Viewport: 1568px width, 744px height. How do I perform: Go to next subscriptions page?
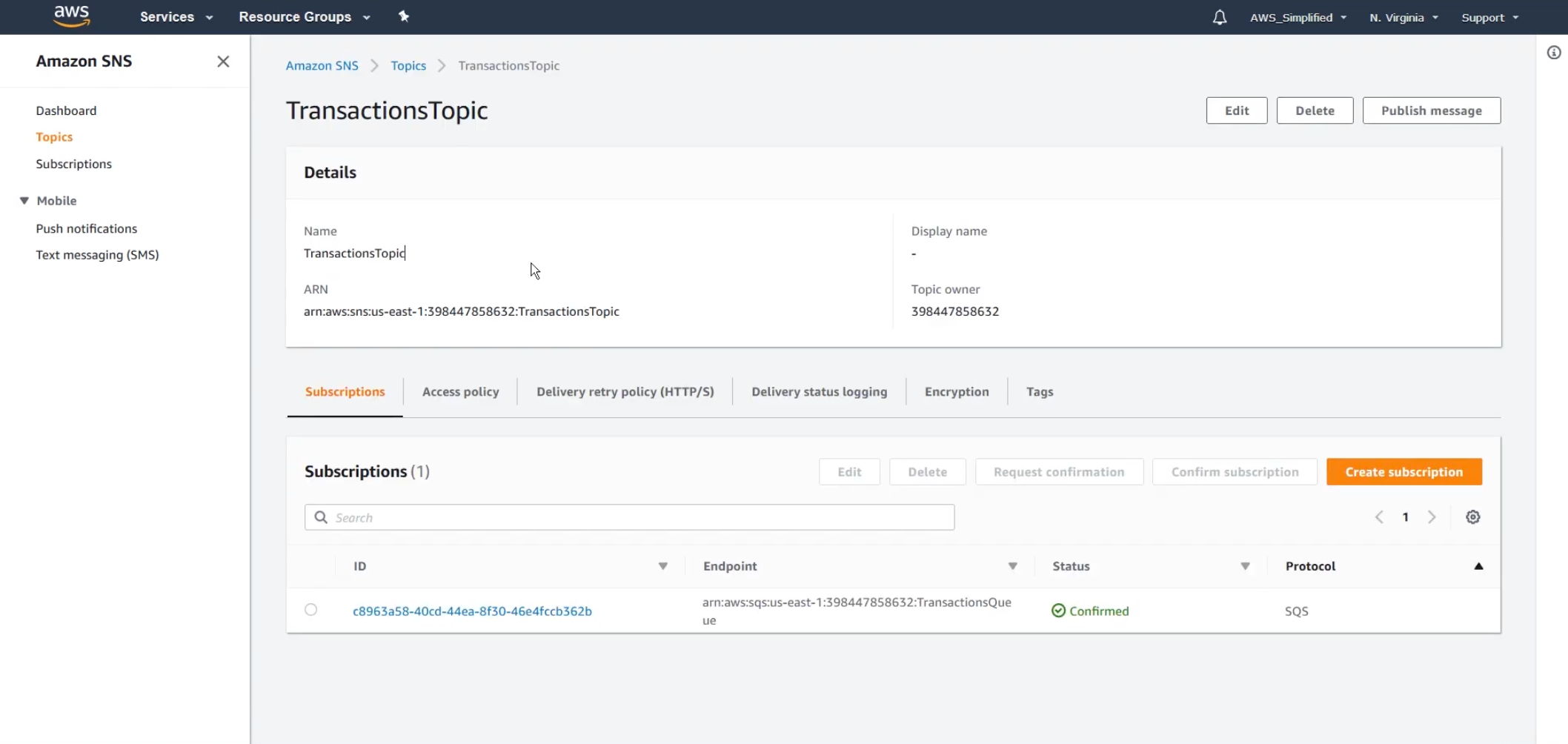pyautogui.click(x=1432, y=517)
